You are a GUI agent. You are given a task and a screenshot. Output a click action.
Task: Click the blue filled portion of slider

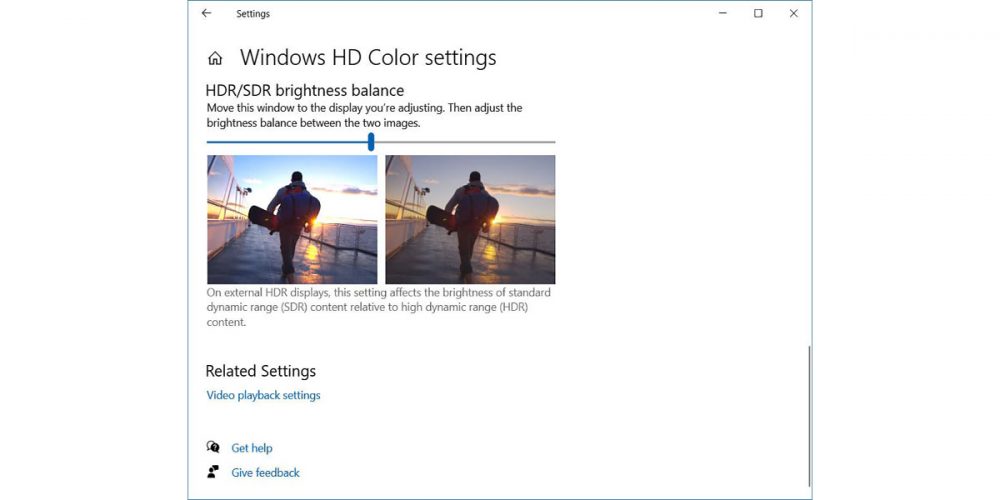click(x=287, y=142)
